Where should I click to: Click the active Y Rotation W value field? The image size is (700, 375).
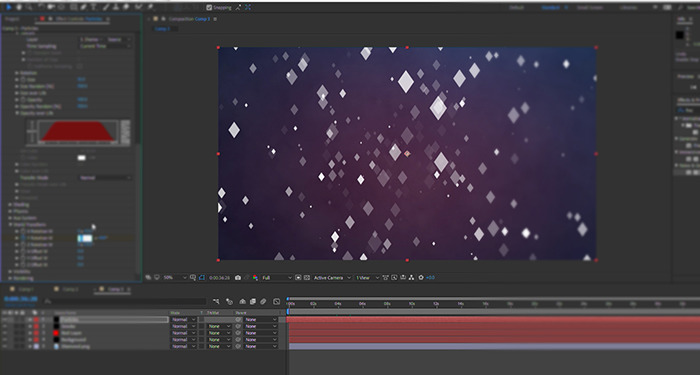(x=85, y=238)
